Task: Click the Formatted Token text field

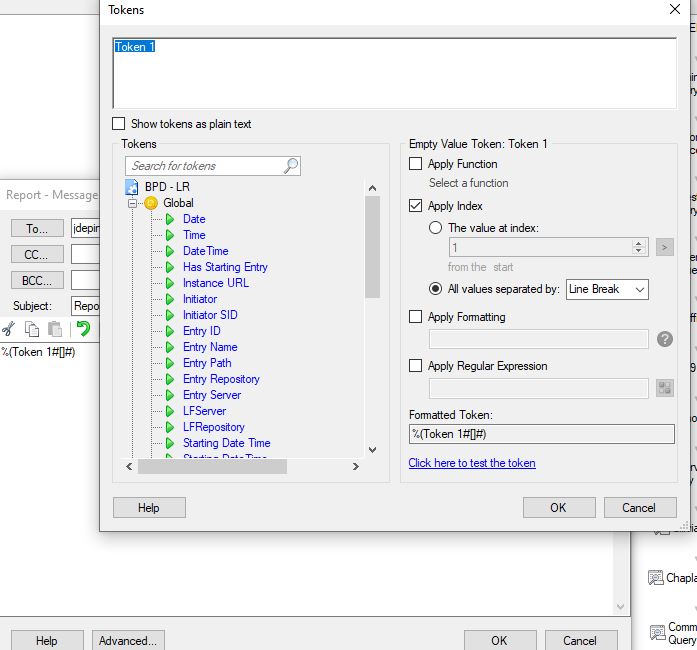Action: (541, 434)
